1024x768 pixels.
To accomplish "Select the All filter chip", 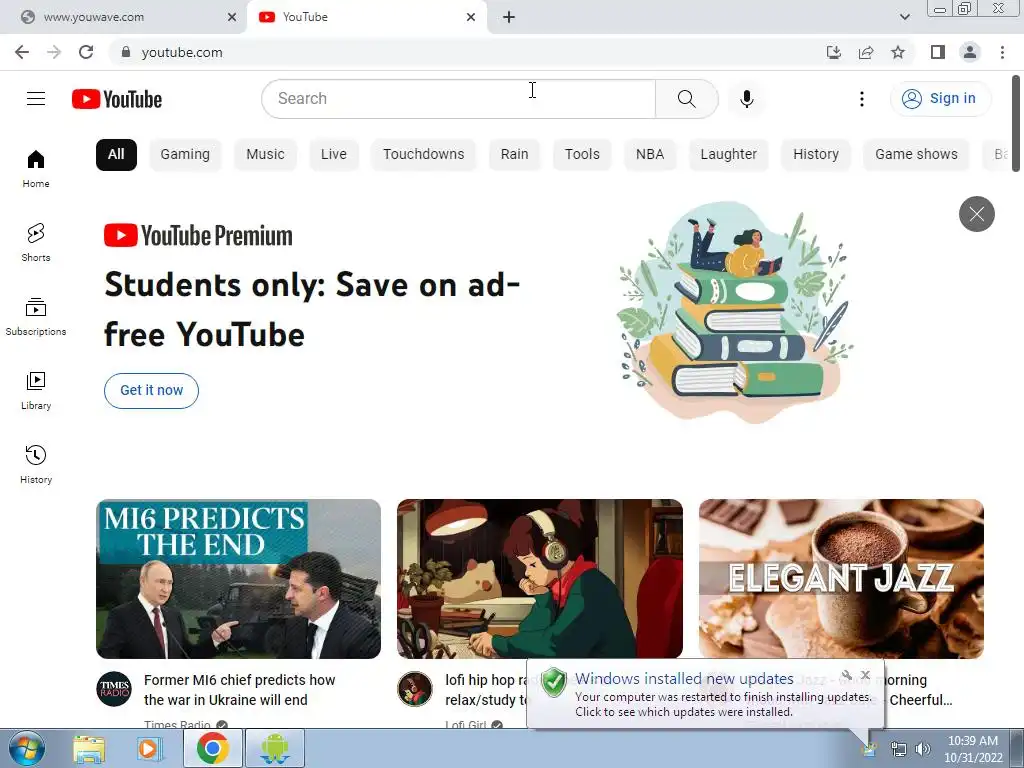I will pos(116,155).
